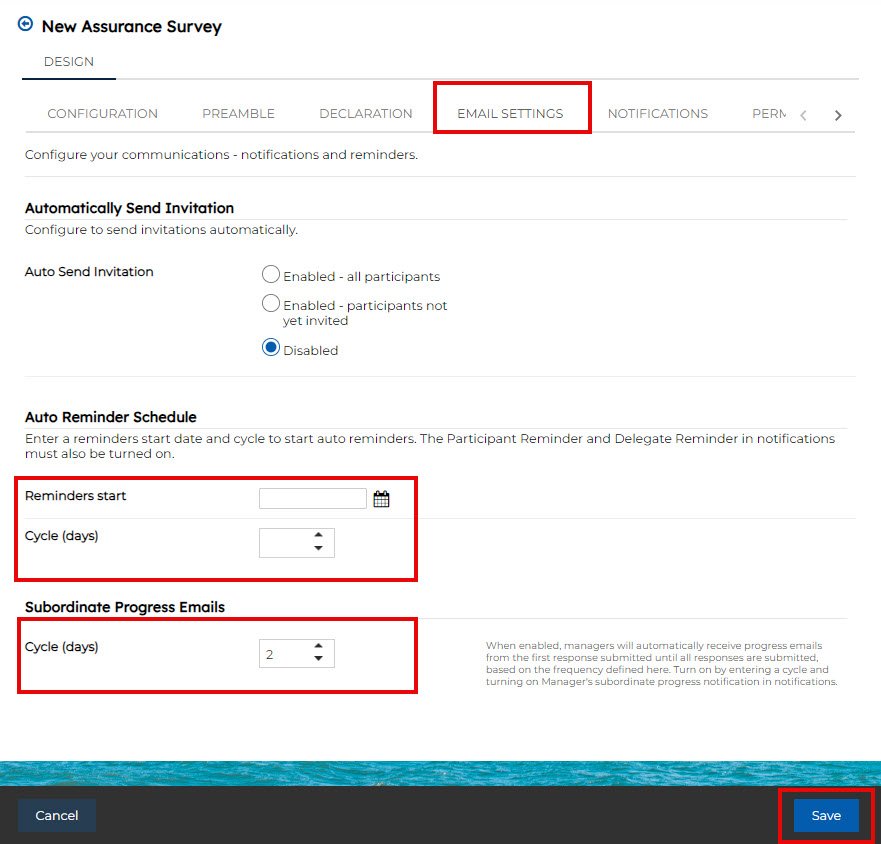Open the Email Settings tab

tap(510, 114)
